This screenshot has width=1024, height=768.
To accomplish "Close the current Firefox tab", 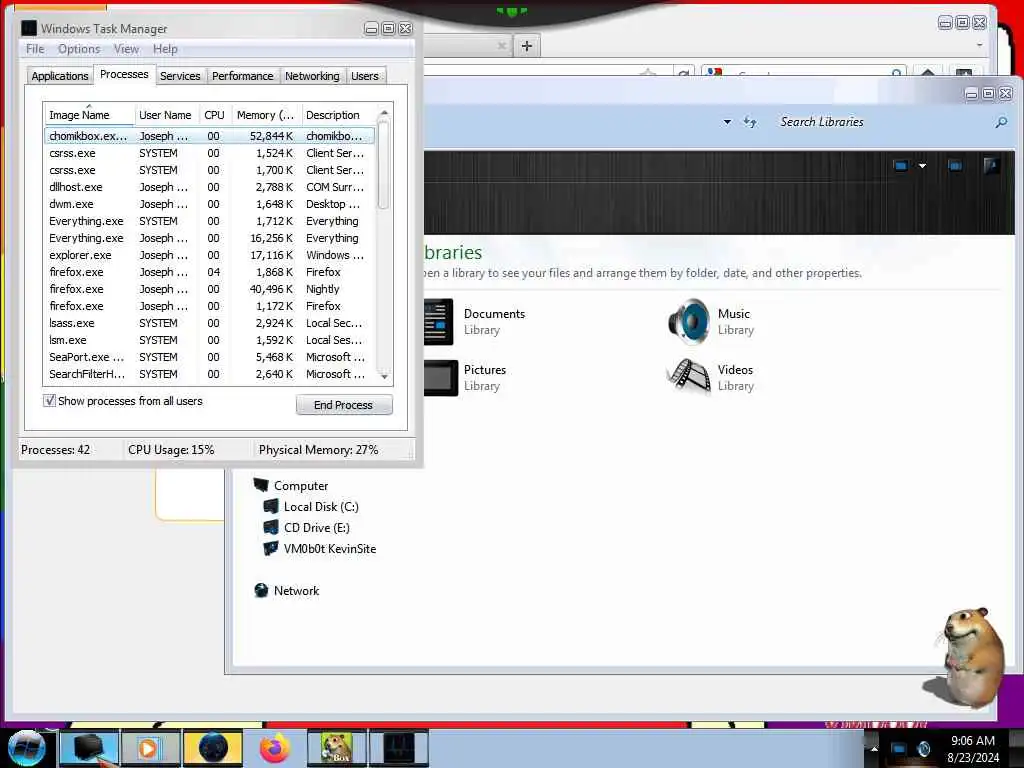I will click(502, 46).
